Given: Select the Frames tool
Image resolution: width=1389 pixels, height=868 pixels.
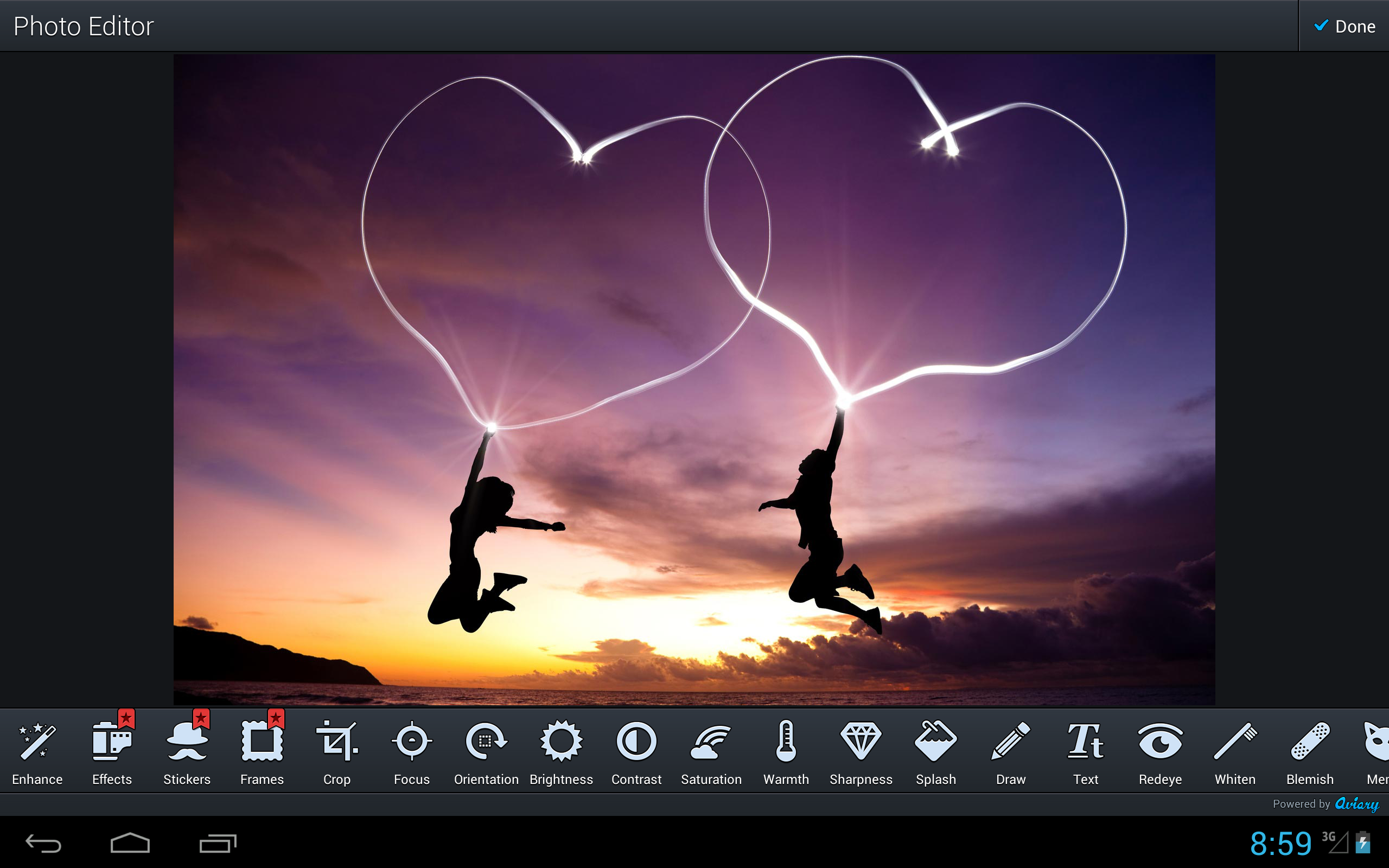Looking at the screenshot, I should (x=261, y=752).
